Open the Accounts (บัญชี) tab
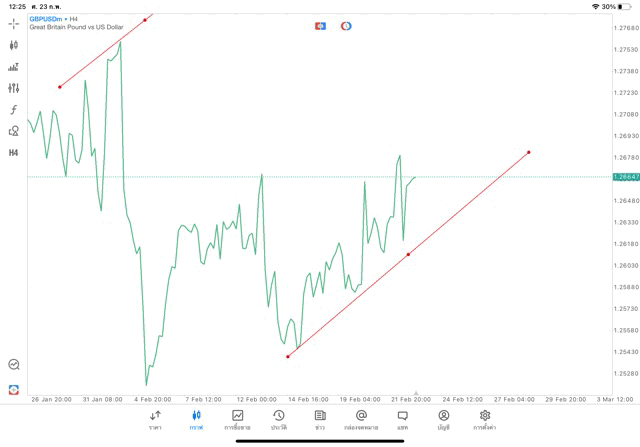 pyautogui.click(x=443, y=419)
